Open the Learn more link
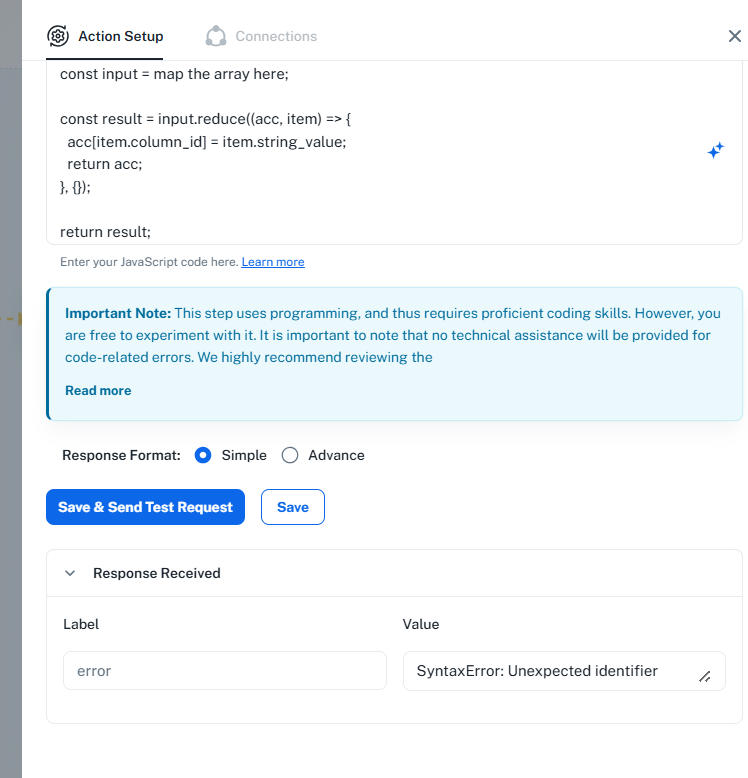Viewport: 748px width, 778px height. 273,262
